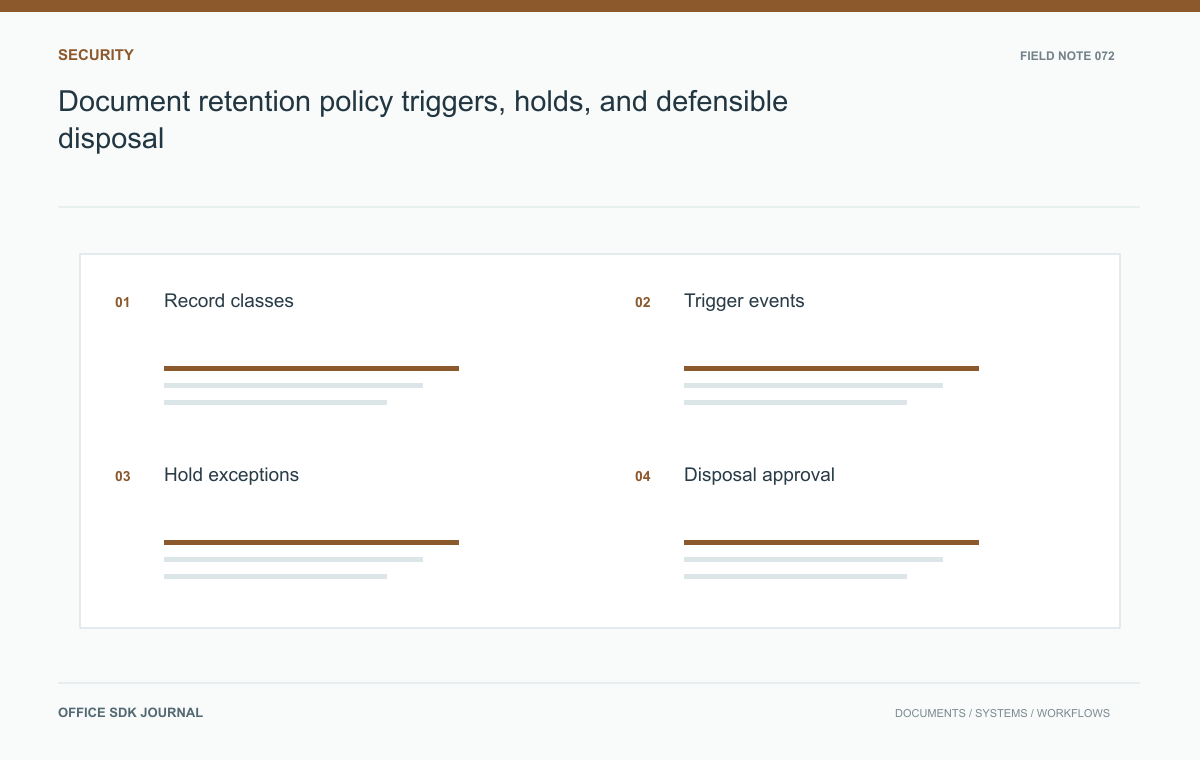The image size is (1200, 760).
Task: Click the Document retention policy headline
Action: pyautogui.click(x=423, y=119)
